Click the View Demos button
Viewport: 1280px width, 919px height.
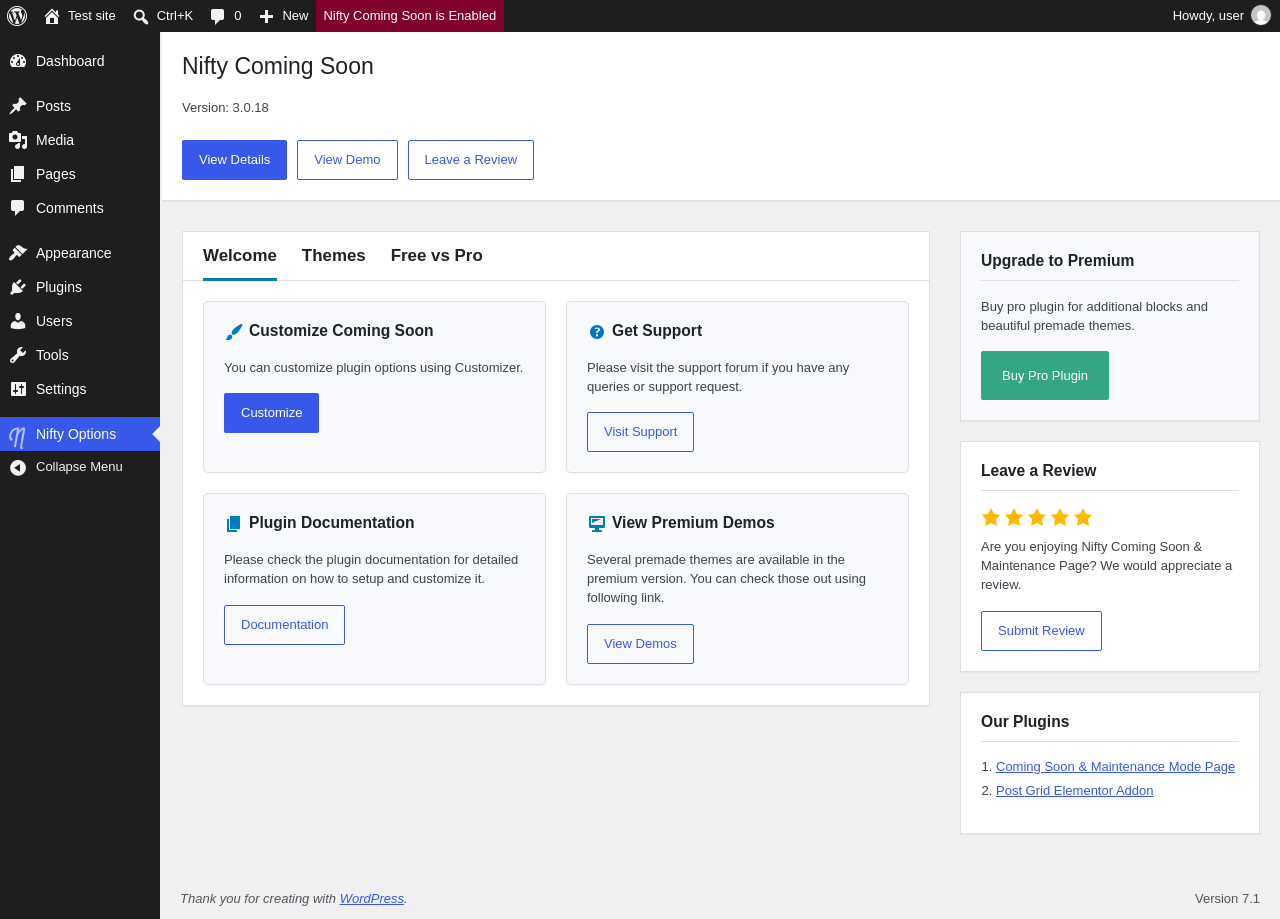[640, 644]
